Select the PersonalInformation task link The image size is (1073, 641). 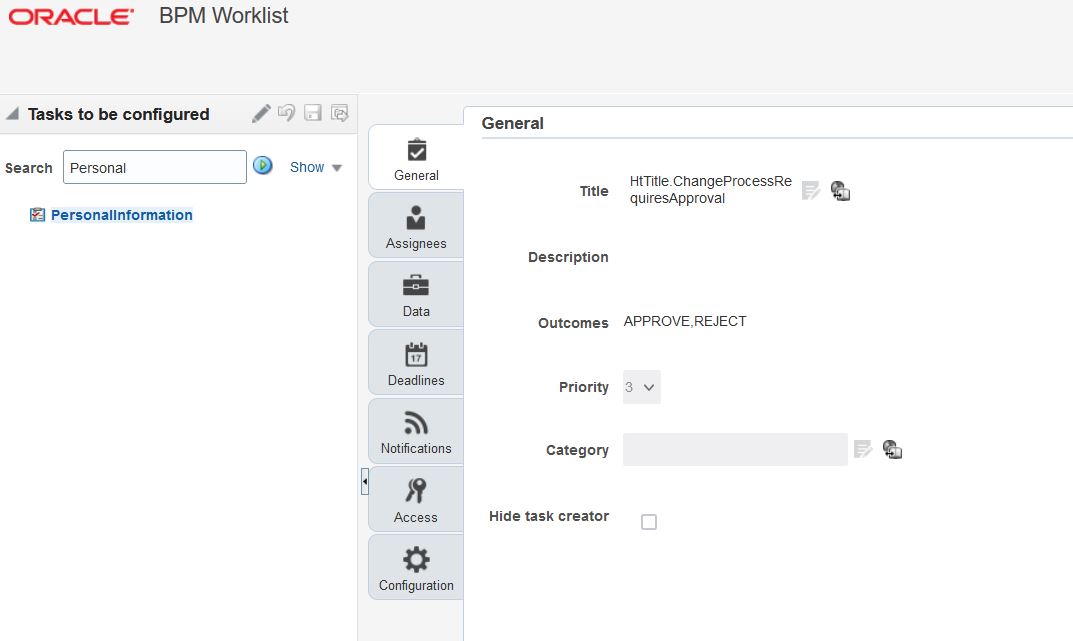[x=122, y=215]
